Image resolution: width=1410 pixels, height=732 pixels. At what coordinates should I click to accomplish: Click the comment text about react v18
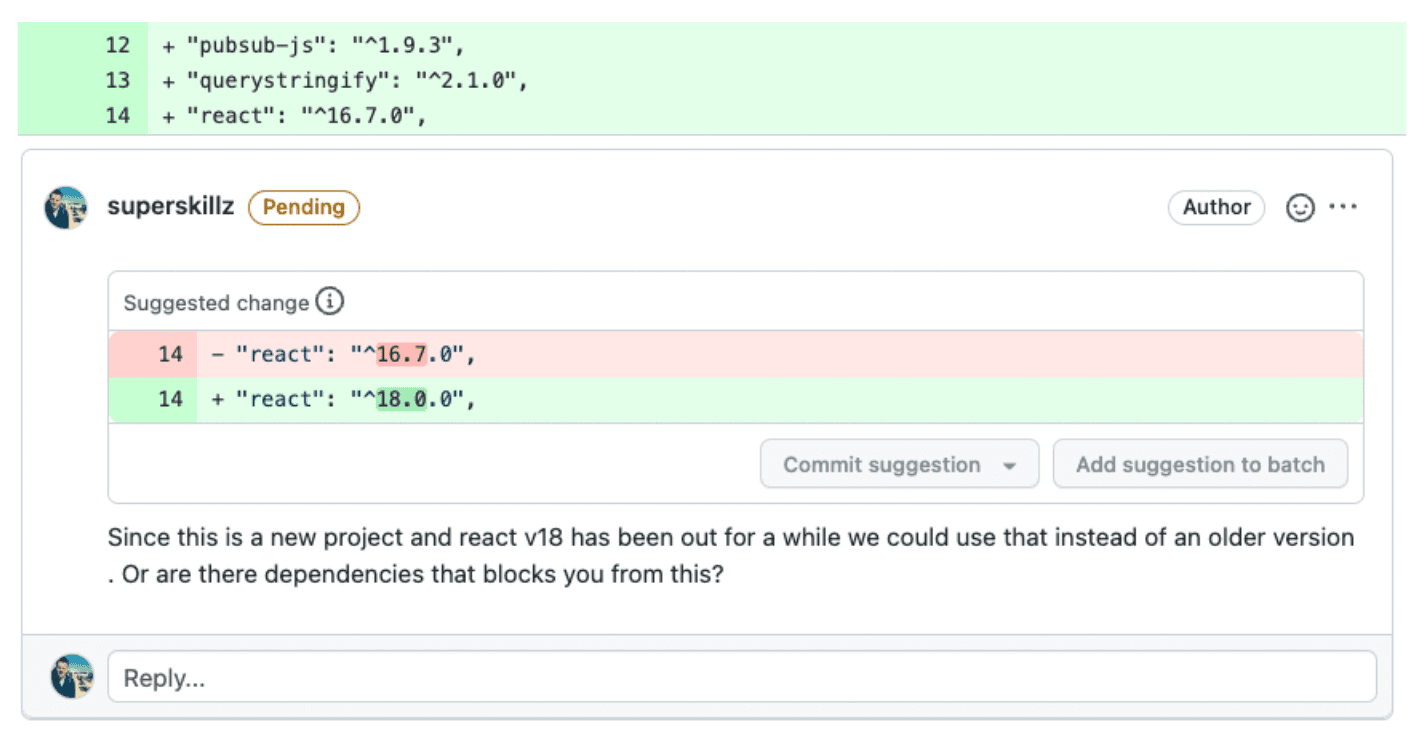pos(731,557)
